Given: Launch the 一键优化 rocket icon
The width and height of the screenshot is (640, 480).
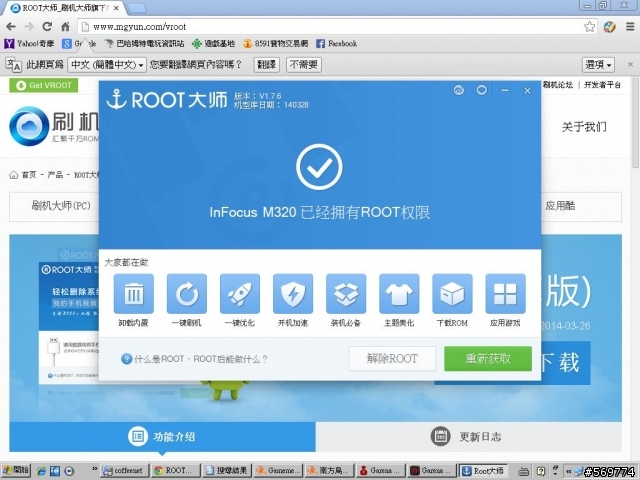Looking at the screenshot, I should point(240,293).
